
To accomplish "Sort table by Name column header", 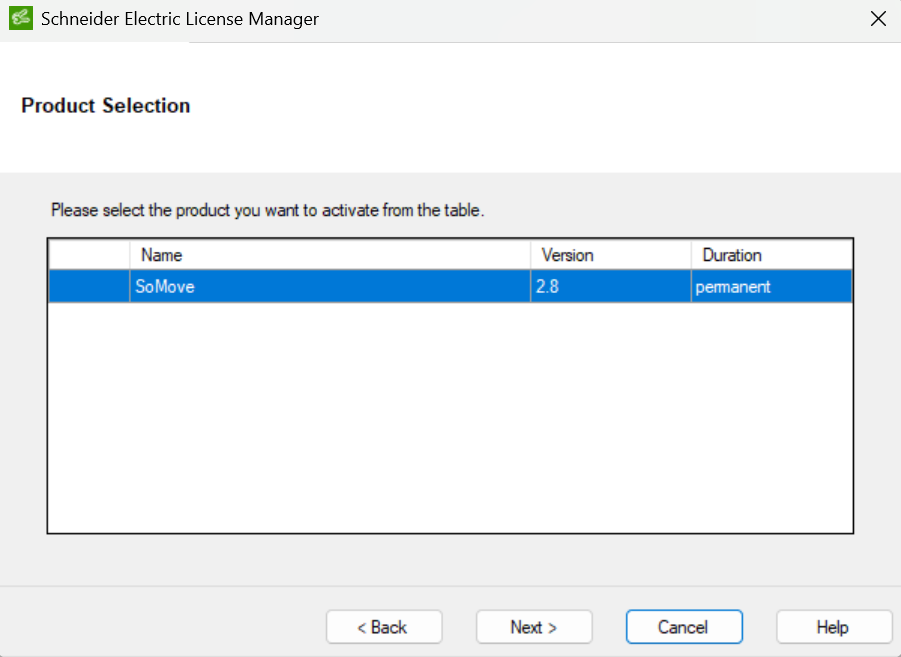I will pos(330,255).
